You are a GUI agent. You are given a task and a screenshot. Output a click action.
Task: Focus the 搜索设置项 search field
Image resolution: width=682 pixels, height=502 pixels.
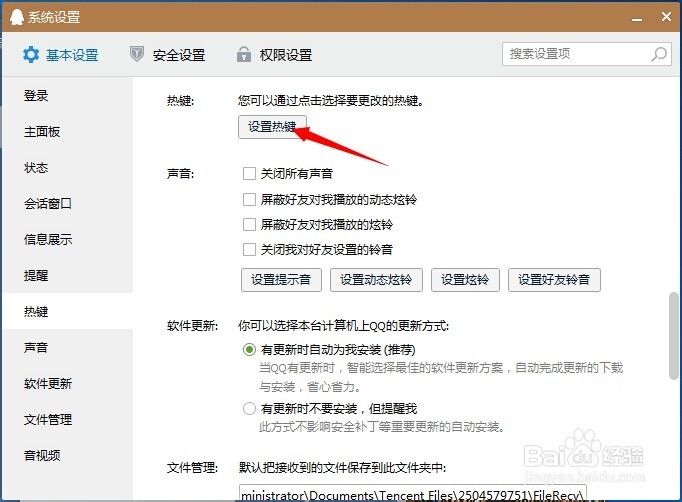(587, 54)
